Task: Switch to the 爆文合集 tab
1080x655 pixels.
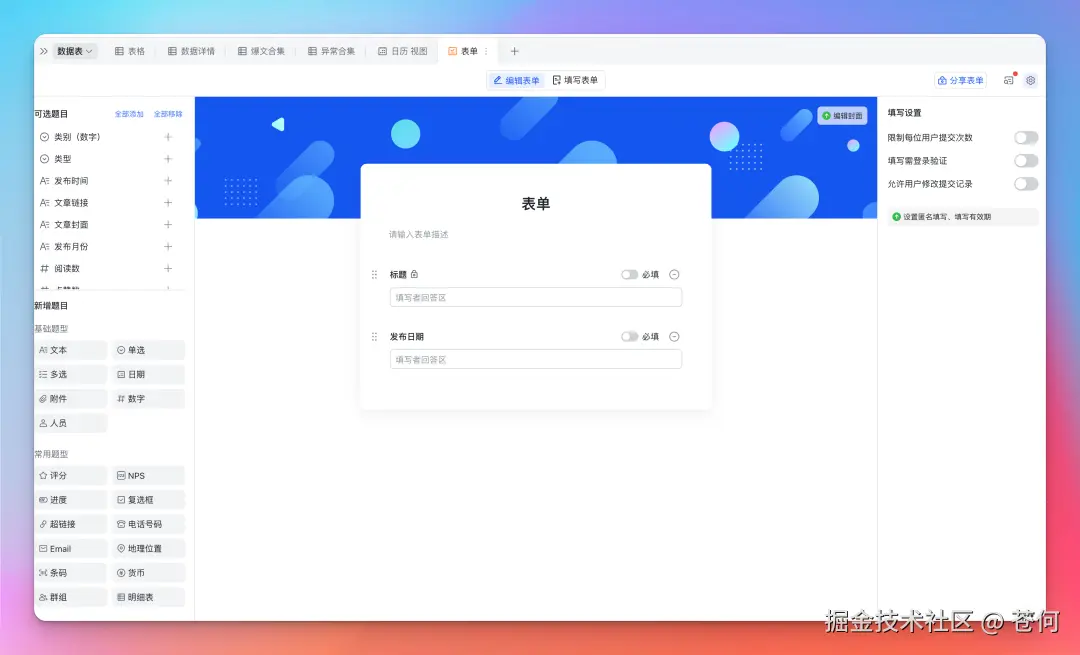Action: 263,51
